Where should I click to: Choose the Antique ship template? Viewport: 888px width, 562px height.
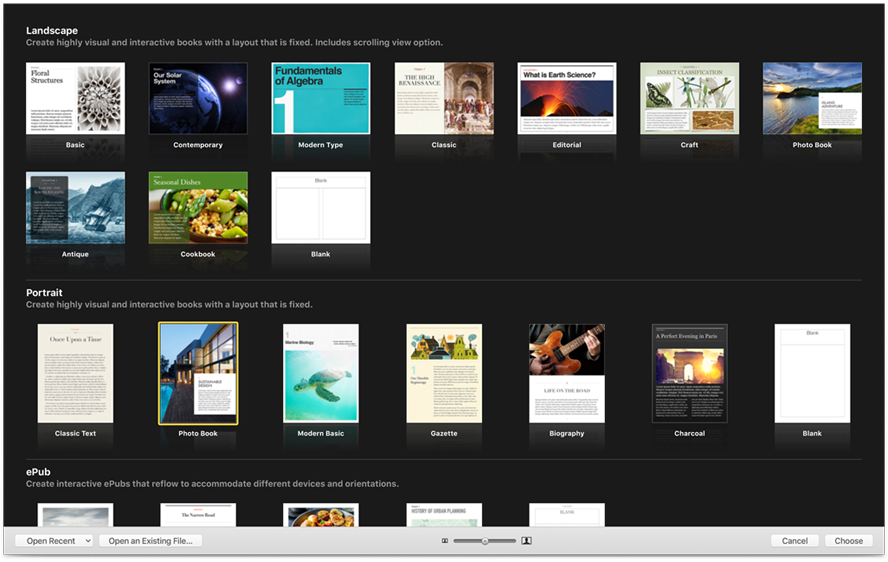(75, 208)
